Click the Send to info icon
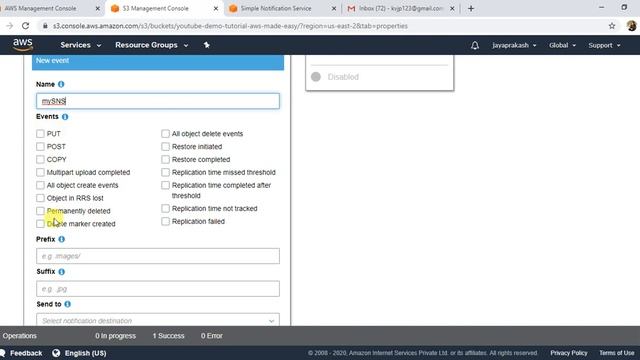This screenshot has height=360, width=640. click(68, 304)
